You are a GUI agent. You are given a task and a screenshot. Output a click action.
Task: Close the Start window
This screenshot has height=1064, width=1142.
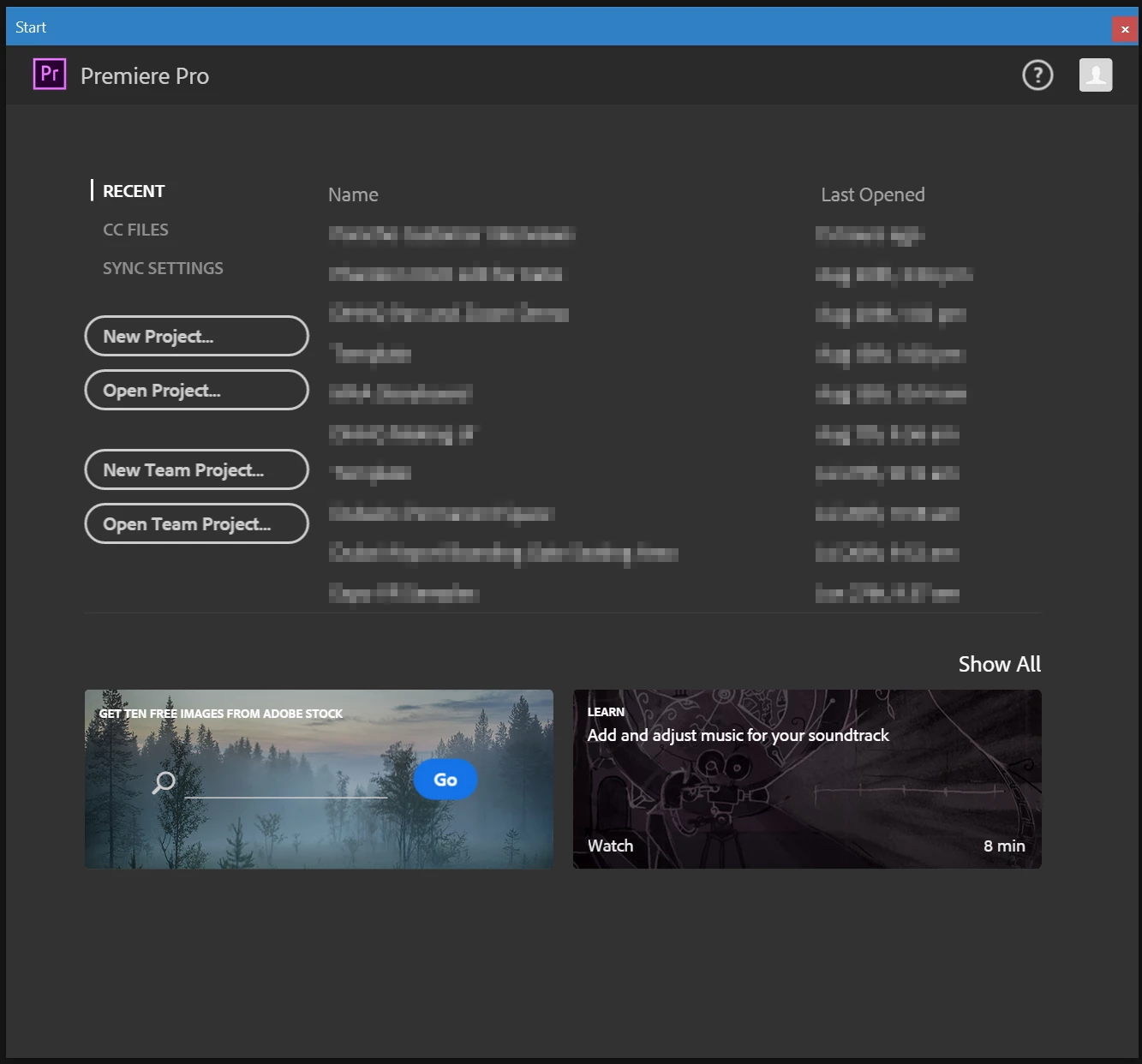coord(1125,29)
